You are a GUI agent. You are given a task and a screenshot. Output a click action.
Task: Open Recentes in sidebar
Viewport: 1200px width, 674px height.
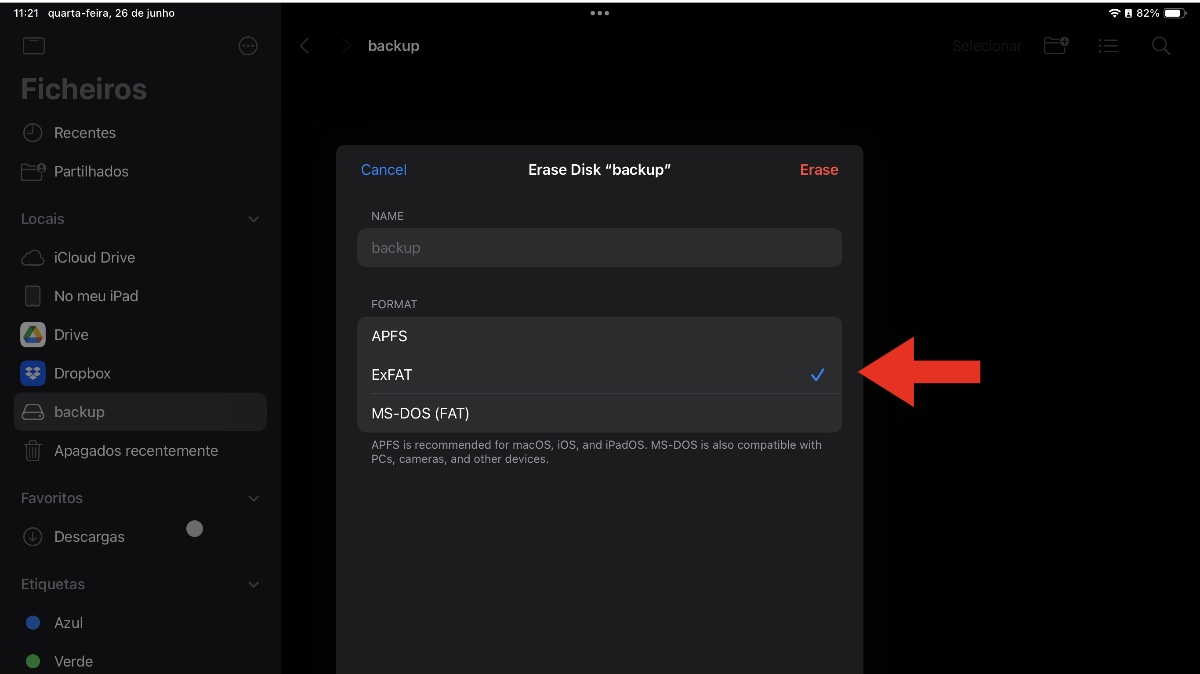[x=140, y=133]
